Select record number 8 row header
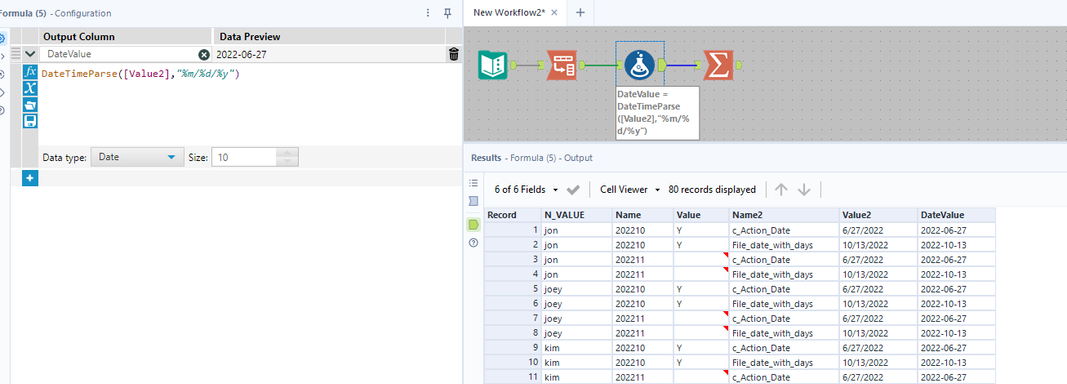Screen dimensions: 1067x384 (x=512, y=333)
